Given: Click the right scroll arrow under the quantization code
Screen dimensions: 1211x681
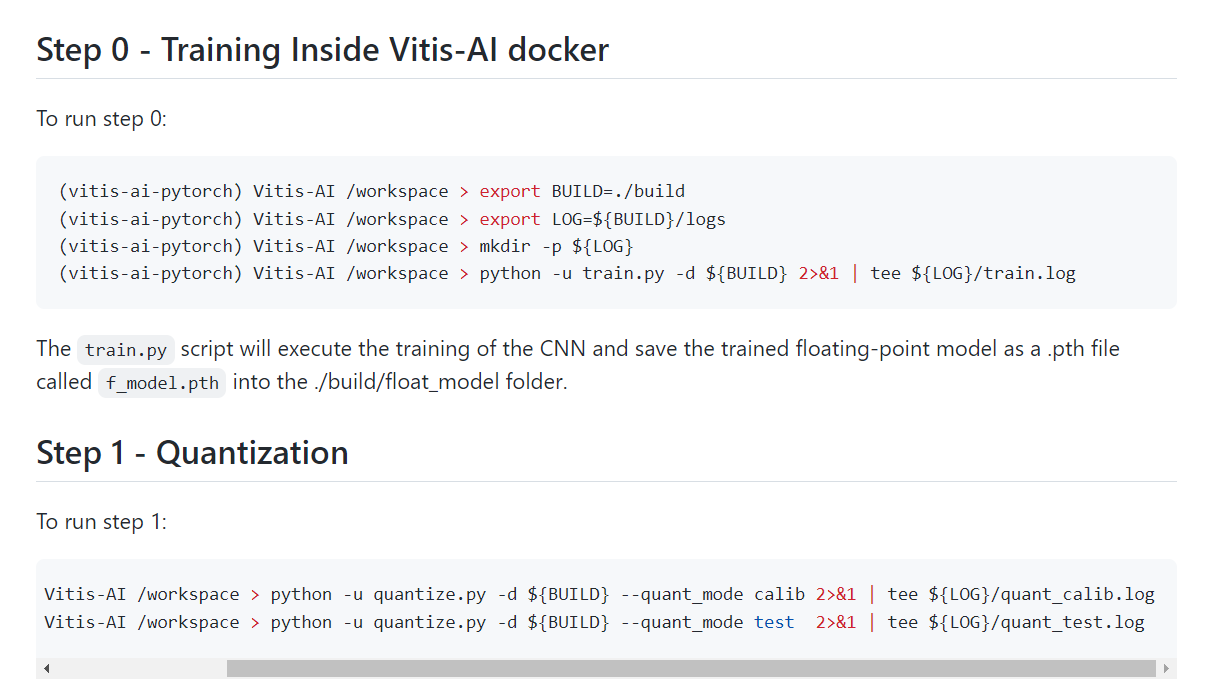Looking at the screenshot, I should tap(1166, 668).
